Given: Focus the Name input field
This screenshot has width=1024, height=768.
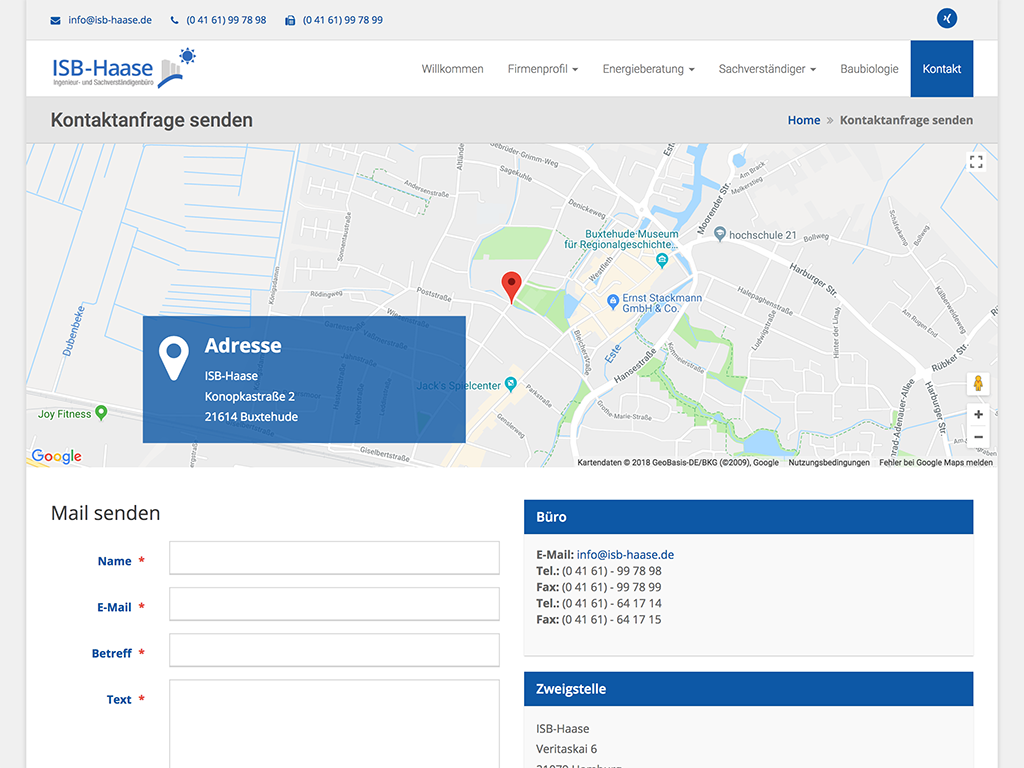Looking at the screenshot, I should 334,558.
